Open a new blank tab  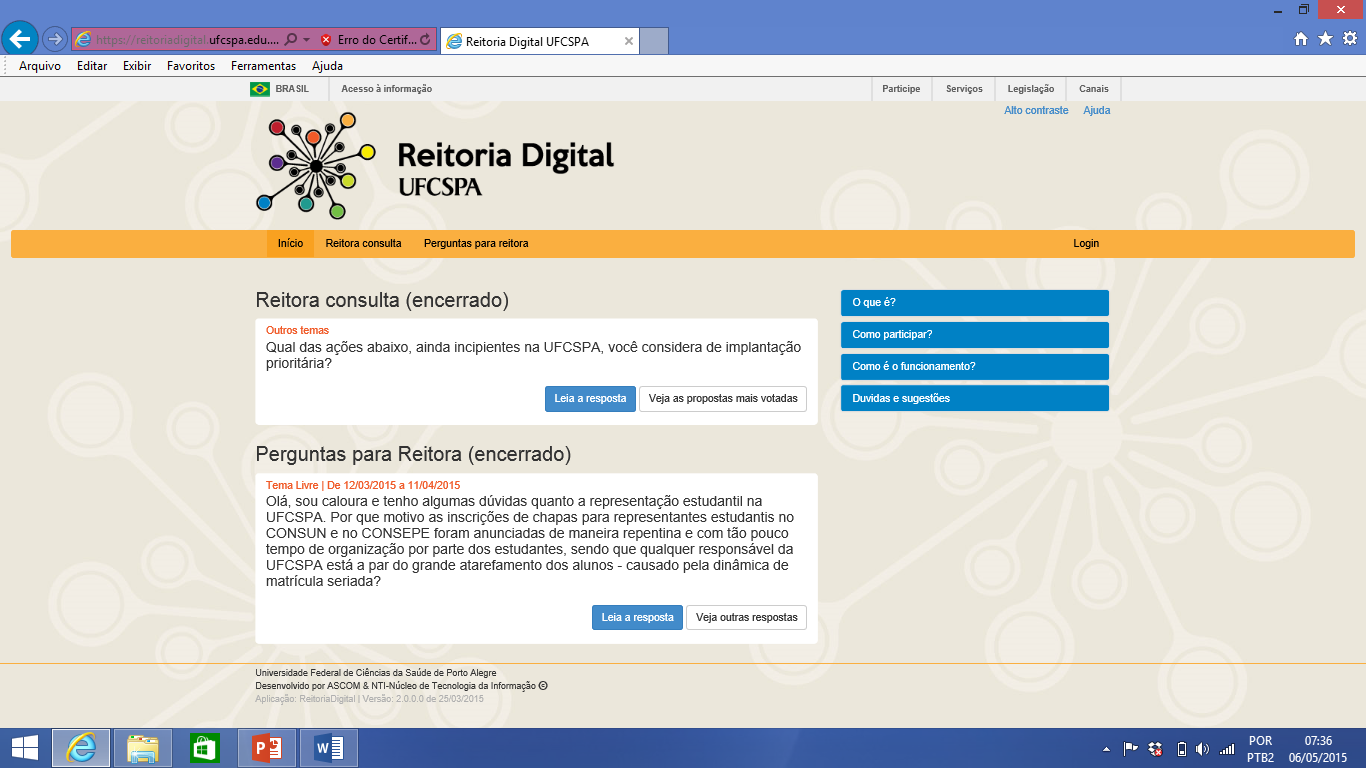pyautogui.click(x=653, y=41)
